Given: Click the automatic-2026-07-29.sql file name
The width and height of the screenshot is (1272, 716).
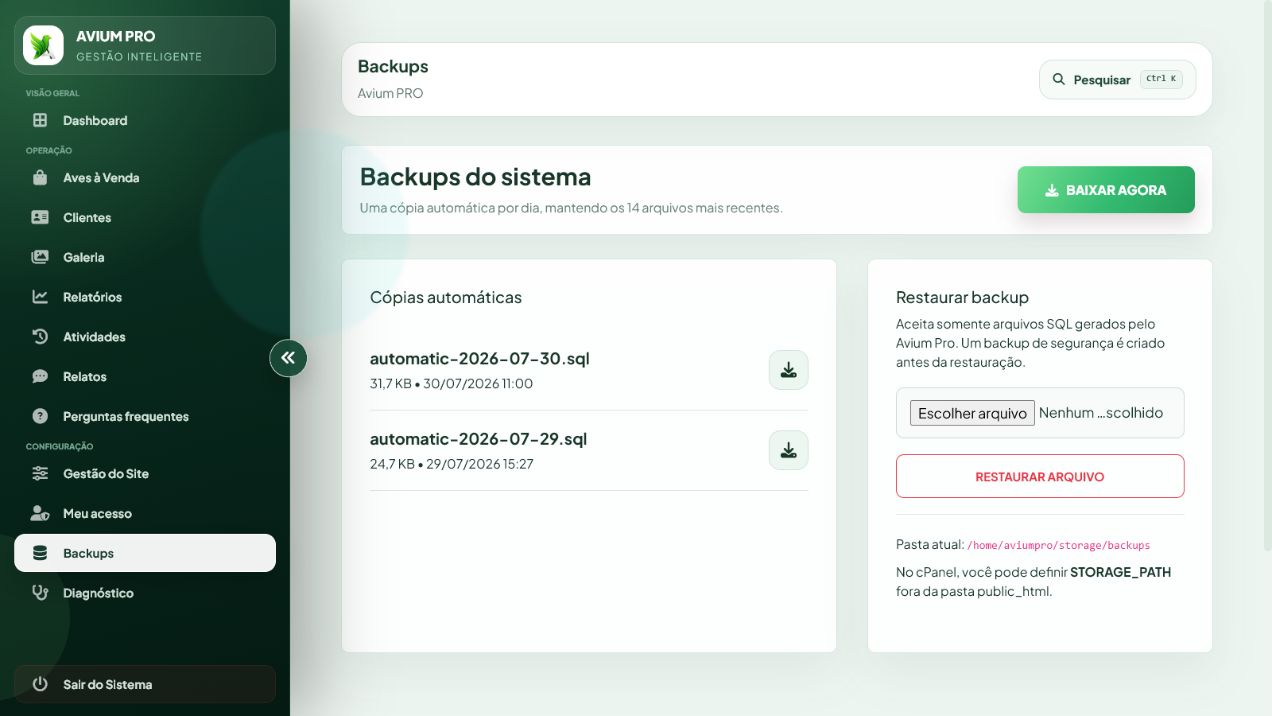Looking at the screenshot, I should [478, 438].
